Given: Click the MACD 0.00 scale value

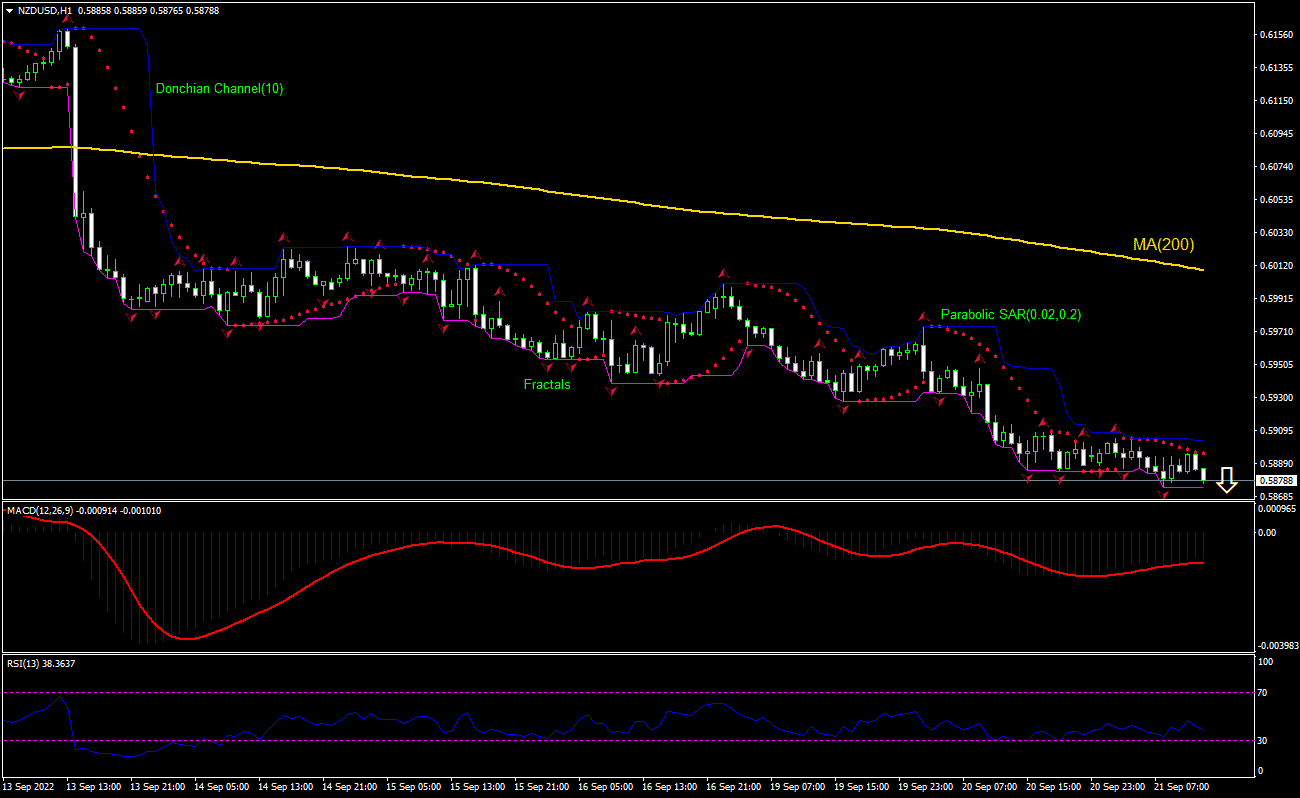Looking at the screenshot, I should [1267, 532].
